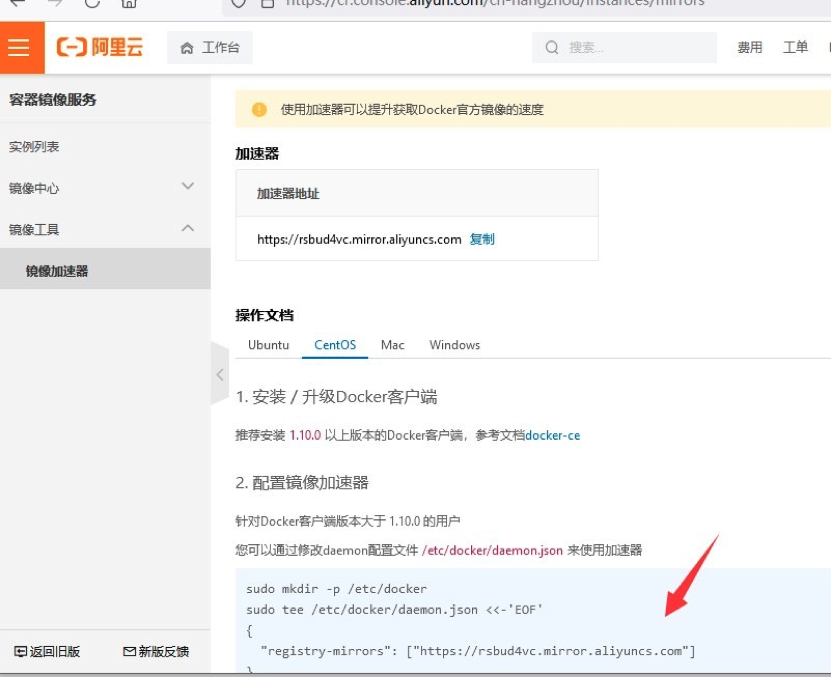Switch to the Mac tab
832x678 pixels.
pos(393,345)
